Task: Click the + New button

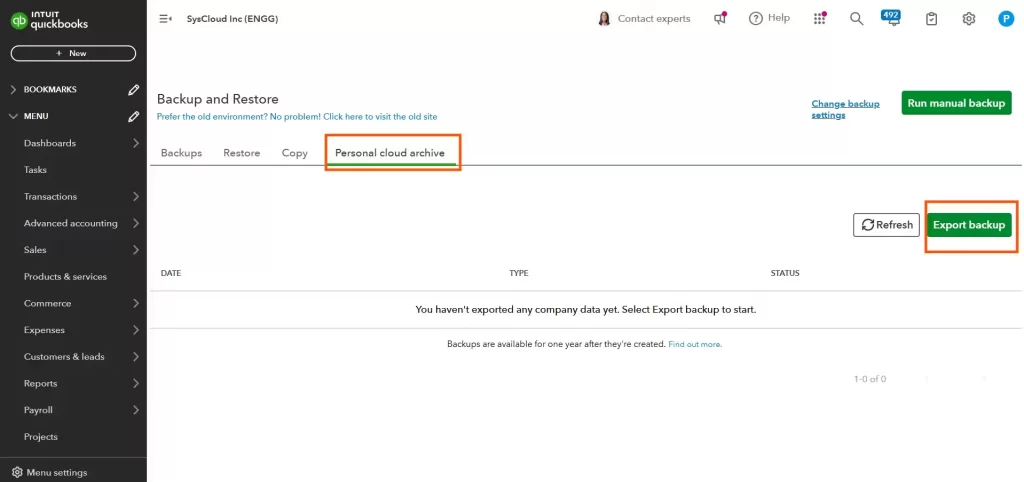Action: pos(73,53)
